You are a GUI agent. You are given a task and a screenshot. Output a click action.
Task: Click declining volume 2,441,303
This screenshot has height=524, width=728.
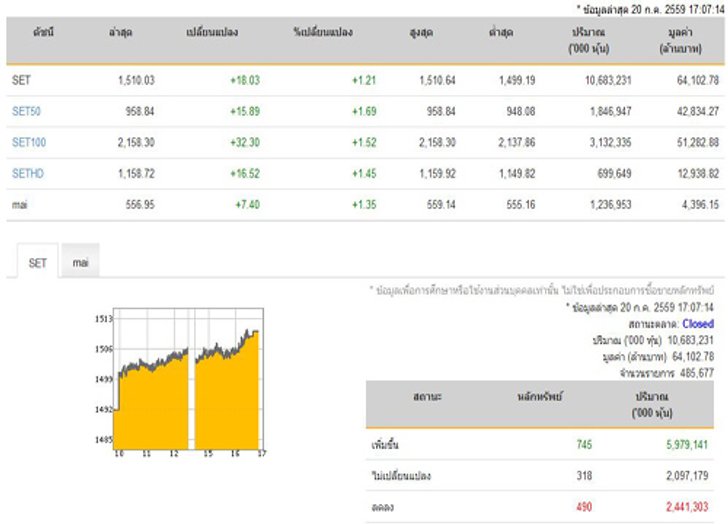tap(687, 507)
